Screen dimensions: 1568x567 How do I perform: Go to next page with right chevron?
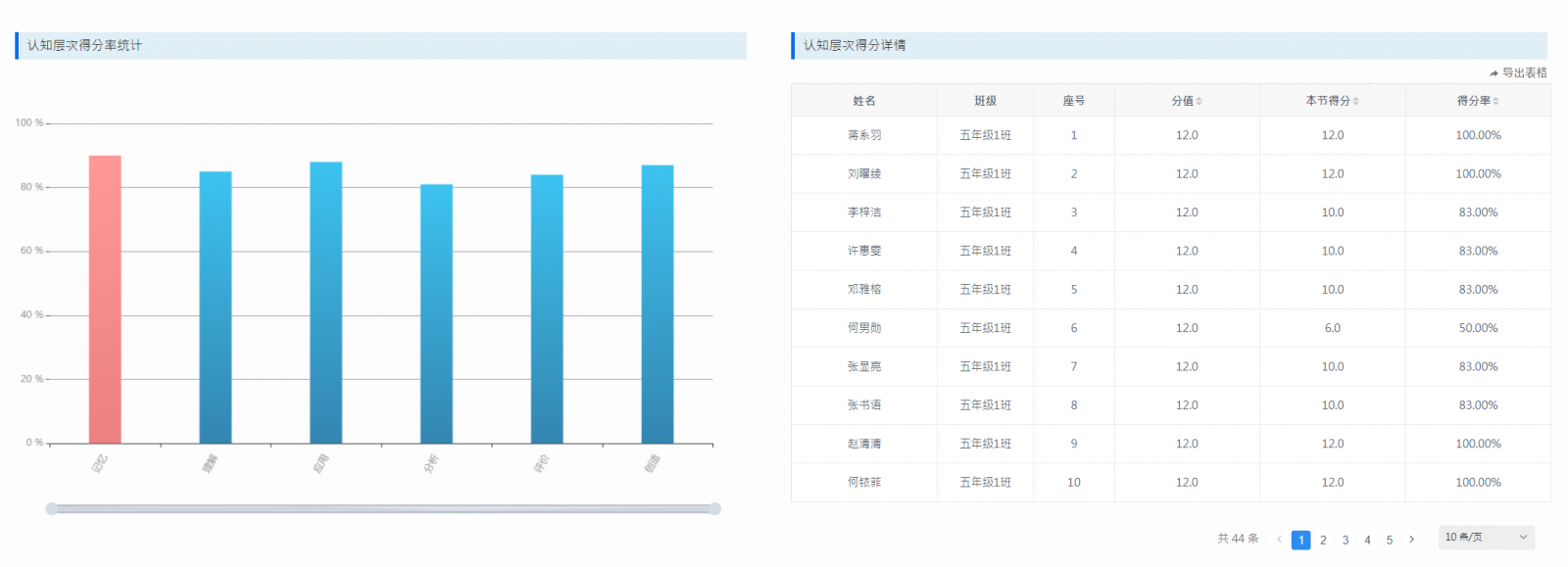point(1411,540)
